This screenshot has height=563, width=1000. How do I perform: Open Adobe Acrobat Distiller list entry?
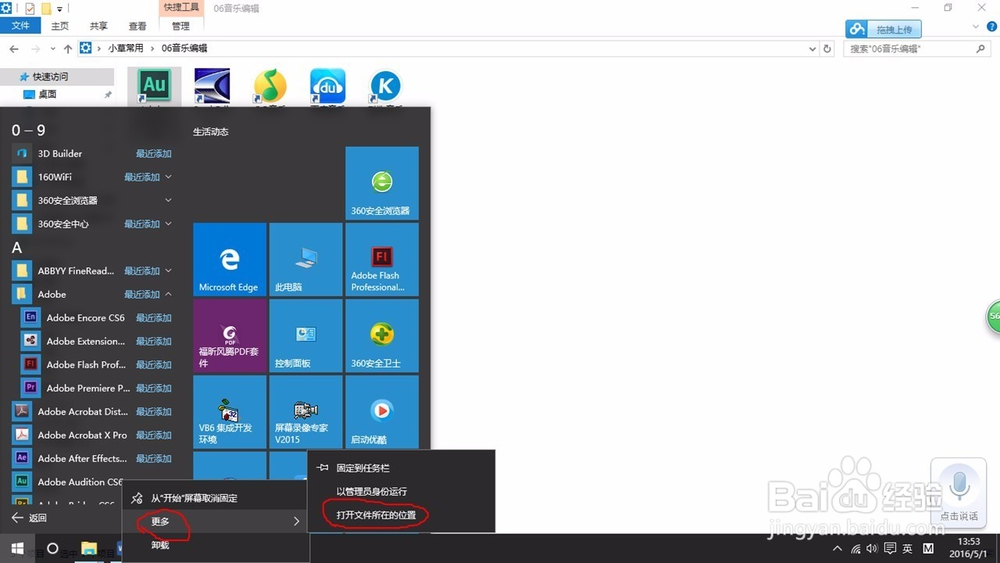[92, 411]
